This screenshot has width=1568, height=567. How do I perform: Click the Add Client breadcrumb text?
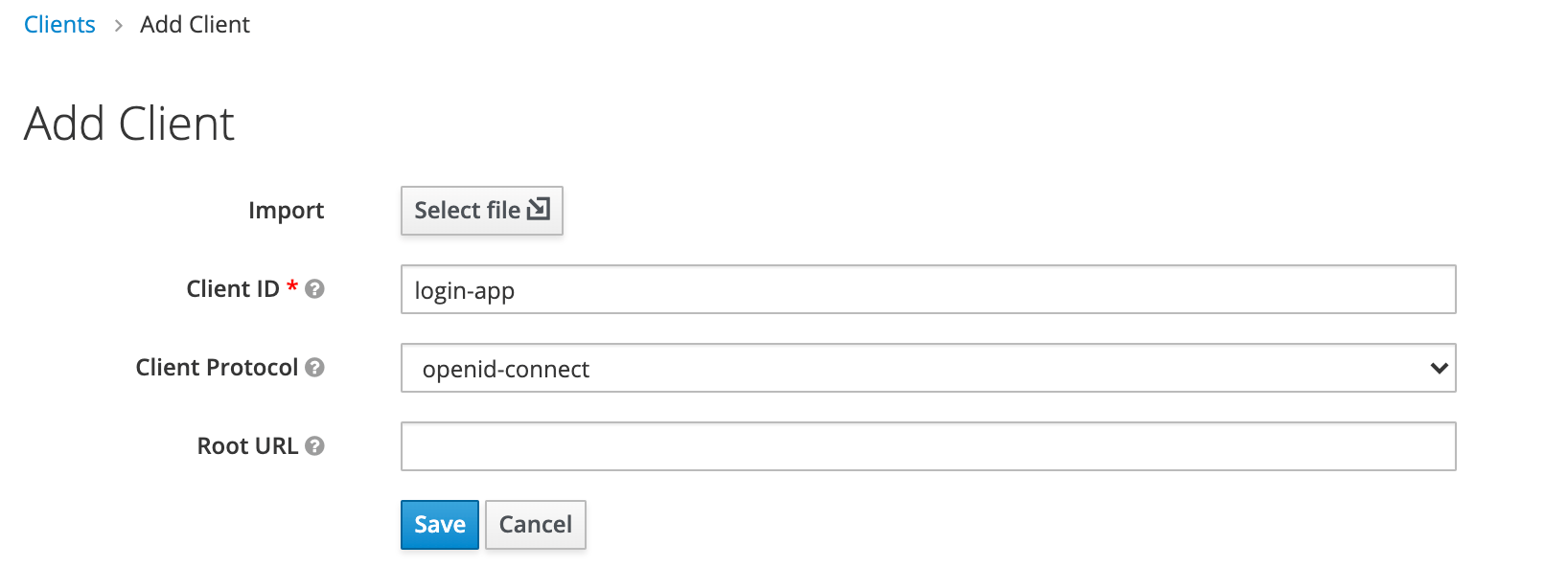(195, 25)
